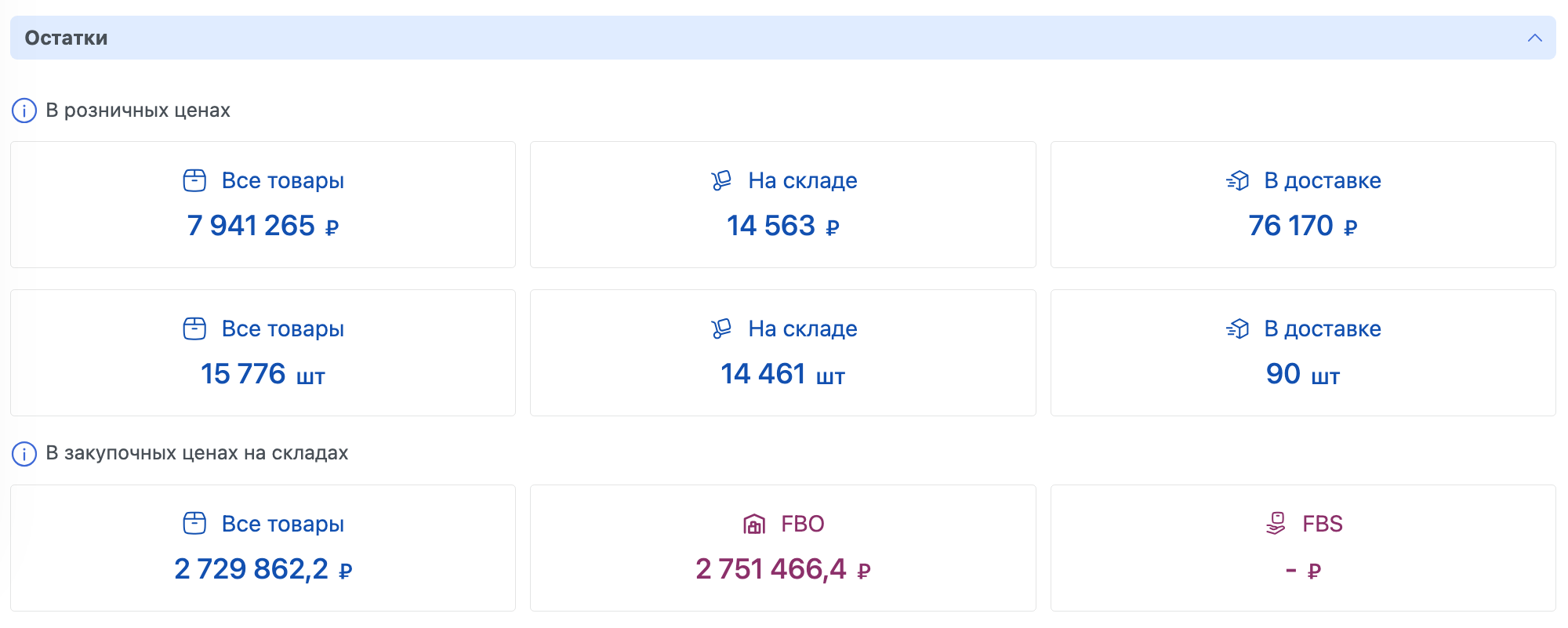
Task: Click the FBO label
Action: 803,524
